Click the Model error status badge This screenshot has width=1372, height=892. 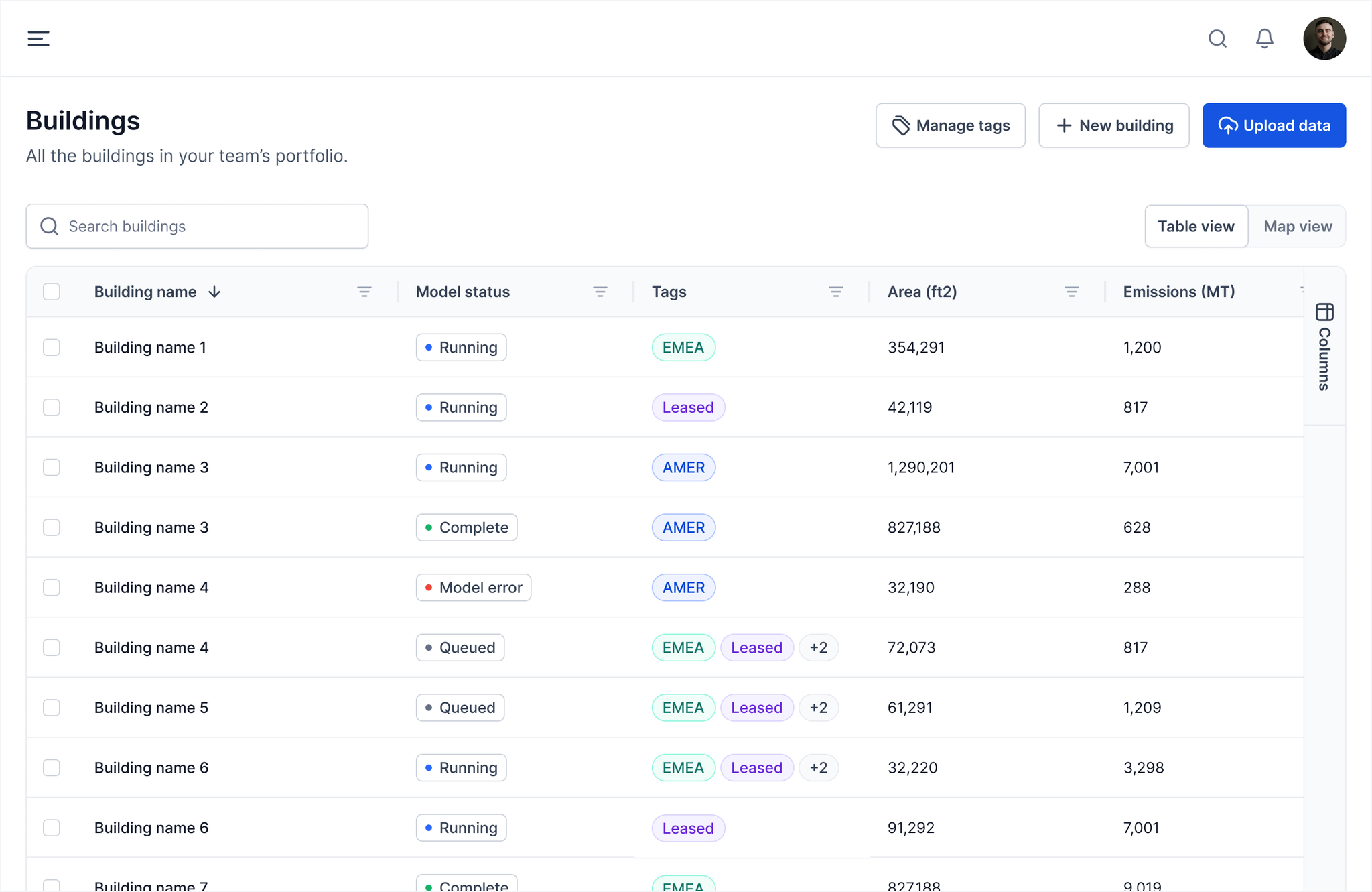473,588
